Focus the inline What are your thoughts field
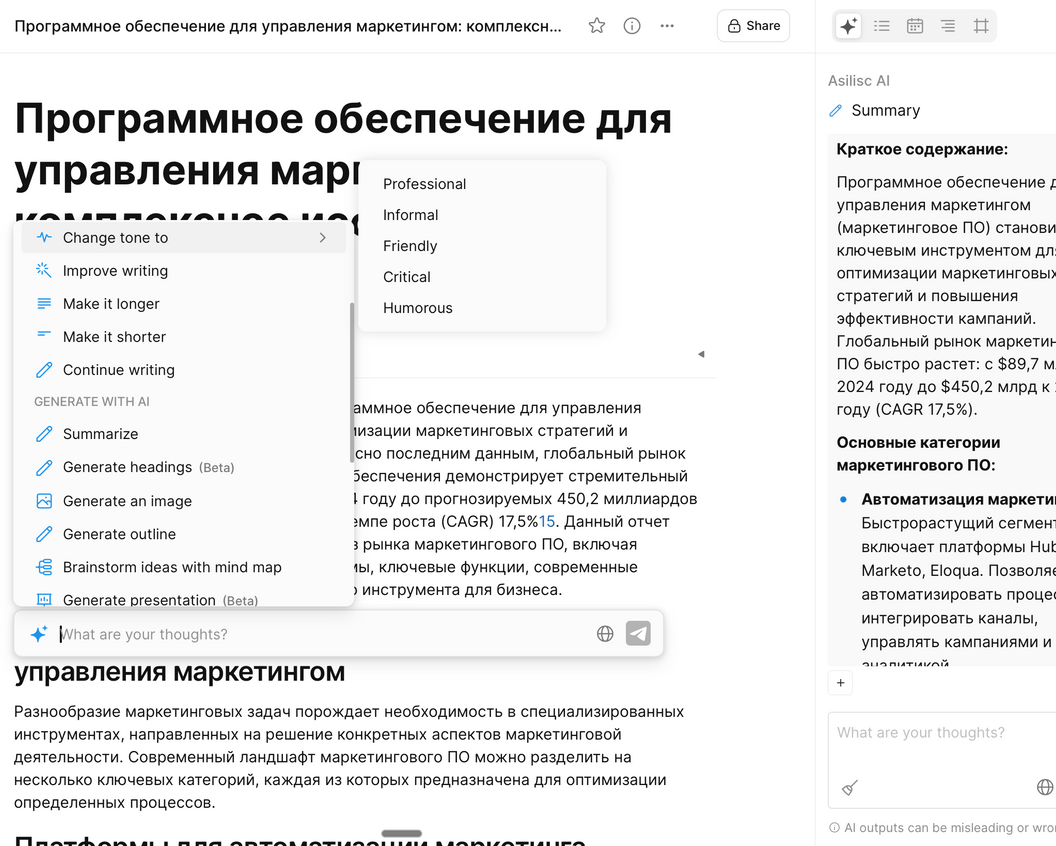 tap(323, 634)
